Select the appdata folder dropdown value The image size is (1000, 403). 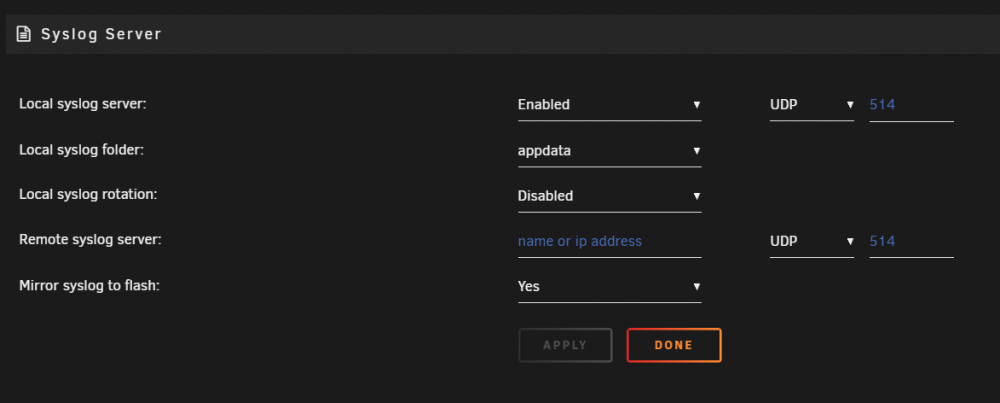coord(610,151)
